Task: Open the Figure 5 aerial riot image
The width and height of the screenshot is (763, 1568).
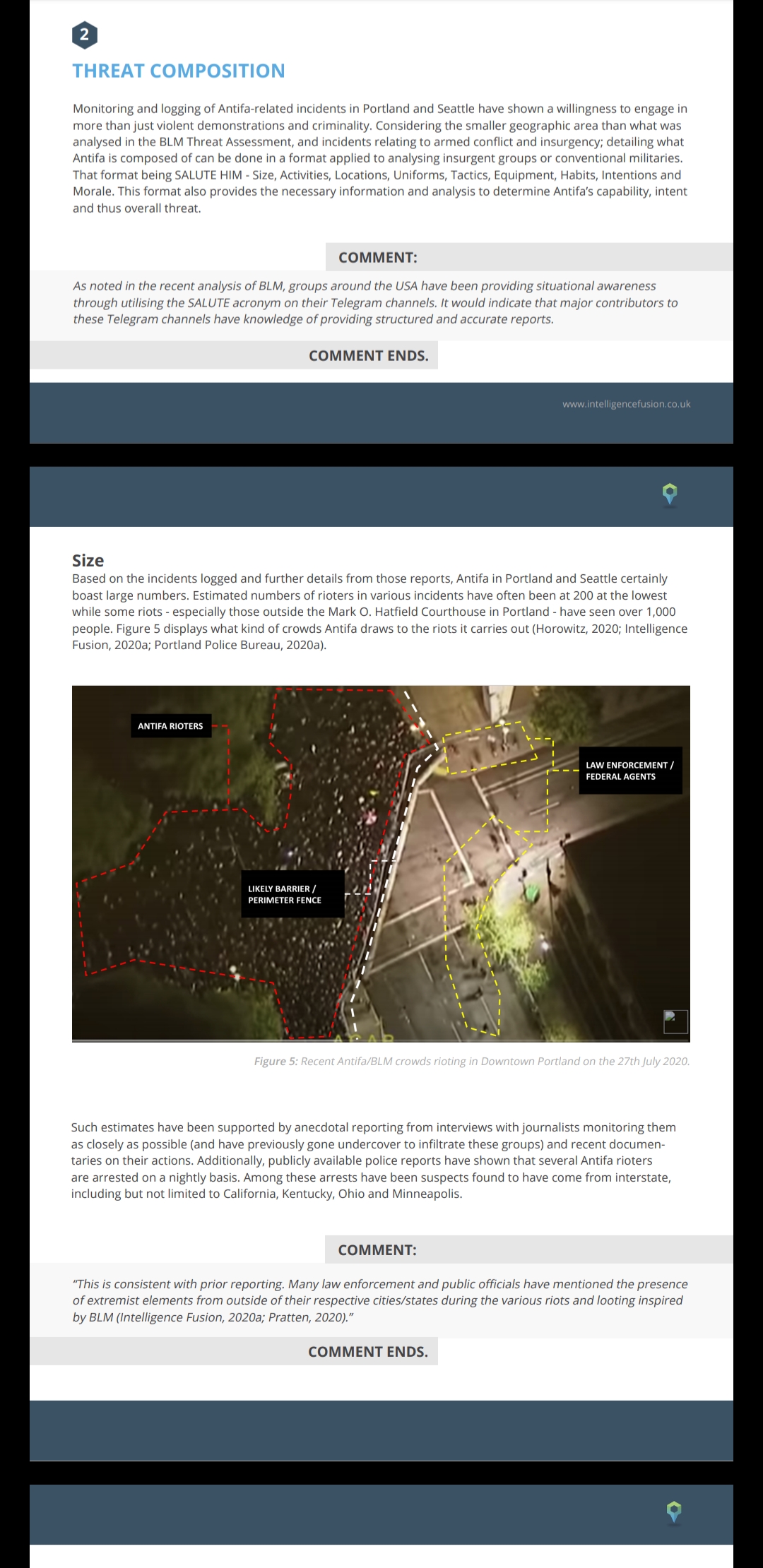Action: (381, 863)
